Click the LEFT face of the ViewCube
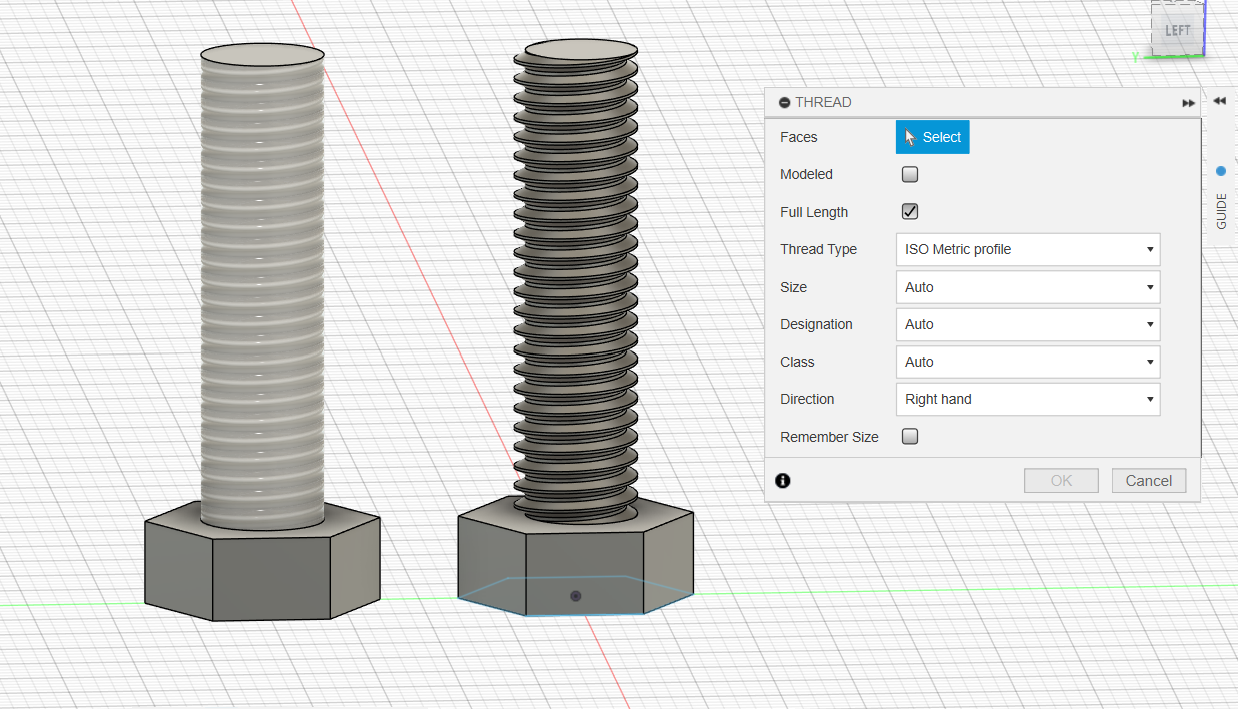1238x709 pixels. [x=1177, y=28]
